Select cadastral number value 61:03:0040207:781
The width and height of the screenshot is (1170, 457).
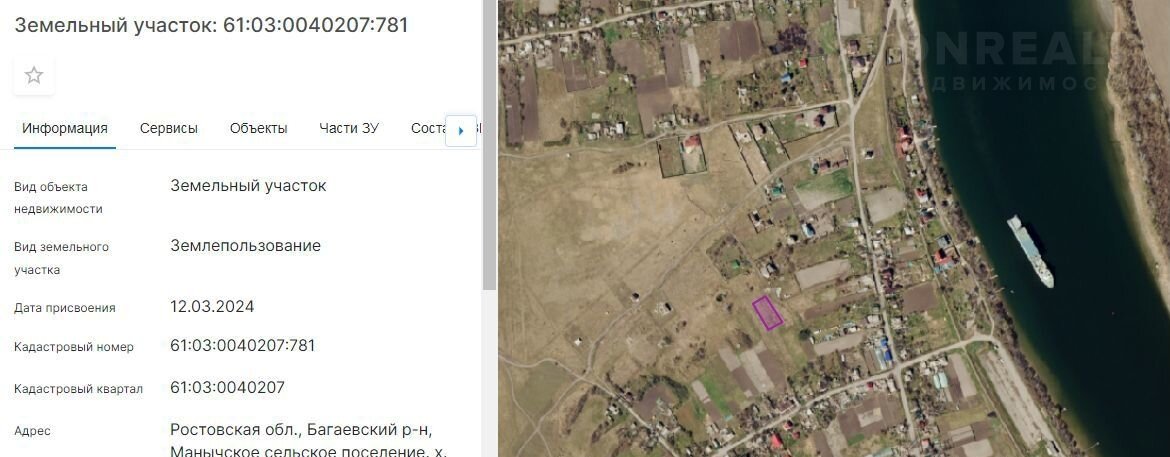pyautogui.click(x=243, y=346)
